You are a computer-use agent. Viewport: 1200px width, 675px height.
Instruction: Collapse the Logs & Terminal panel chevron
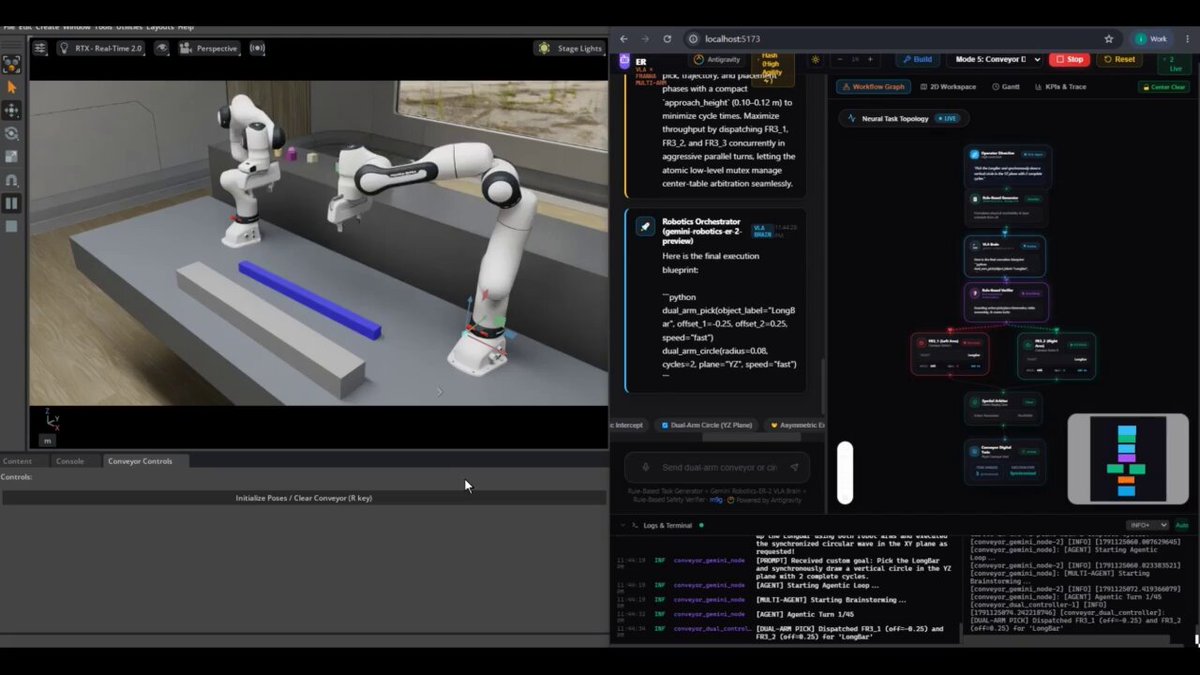pyautogui.click(x=621, y=525)
